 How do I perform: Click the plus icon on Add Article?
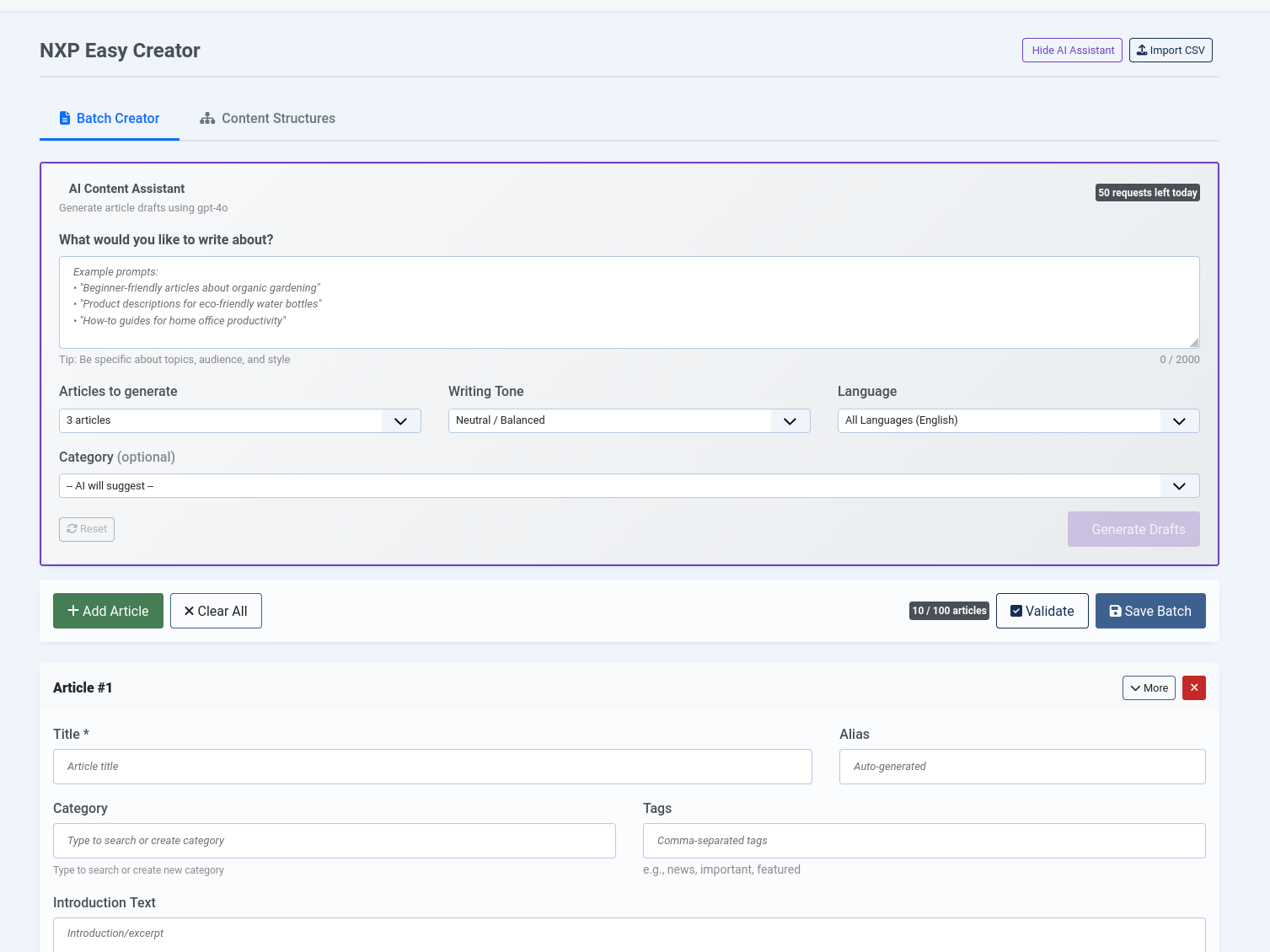pos(74,610)
